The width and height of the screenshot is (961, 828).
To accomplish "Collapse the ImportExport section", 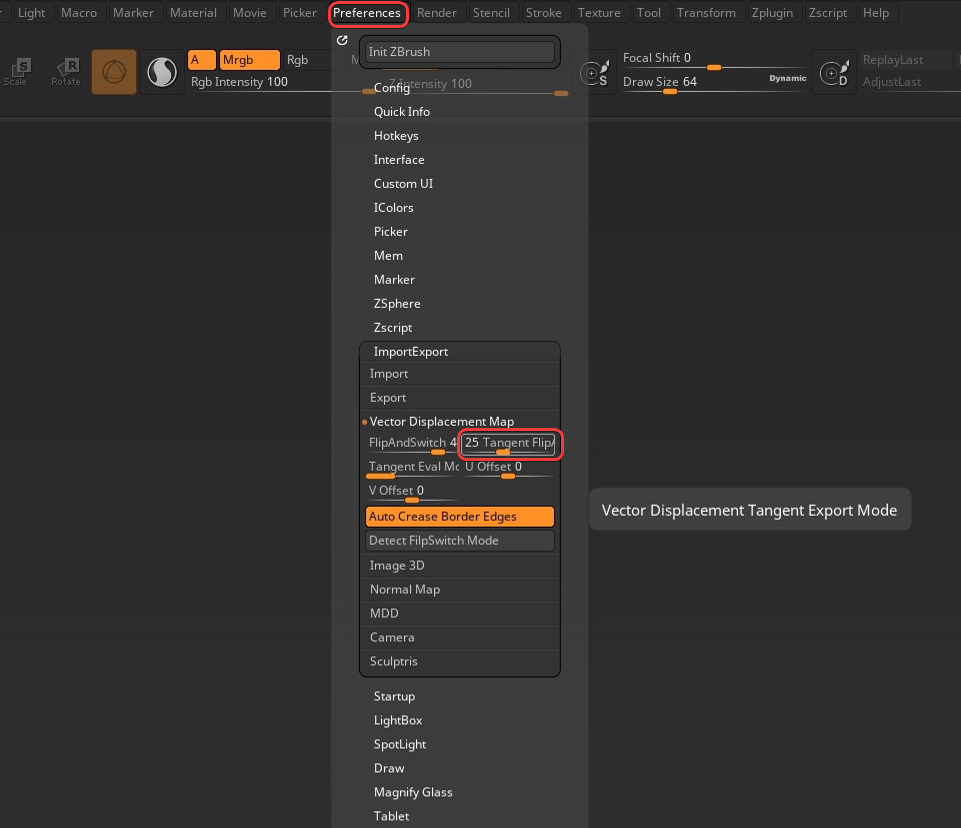I will pos(411,352).
